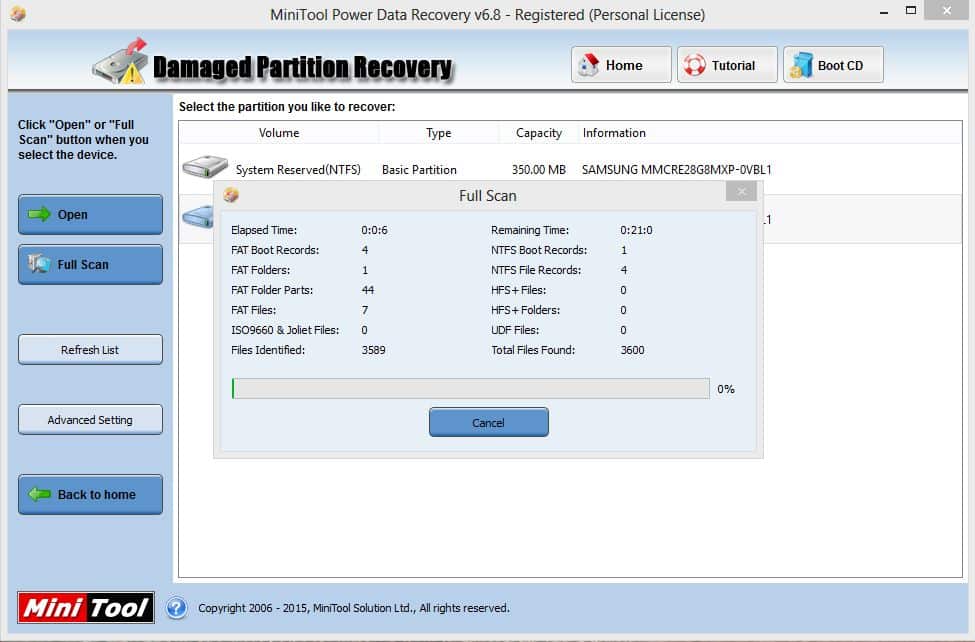Click the green arrow on Open button
This screenshot has width=975, height=642.
tap(40, 214)
